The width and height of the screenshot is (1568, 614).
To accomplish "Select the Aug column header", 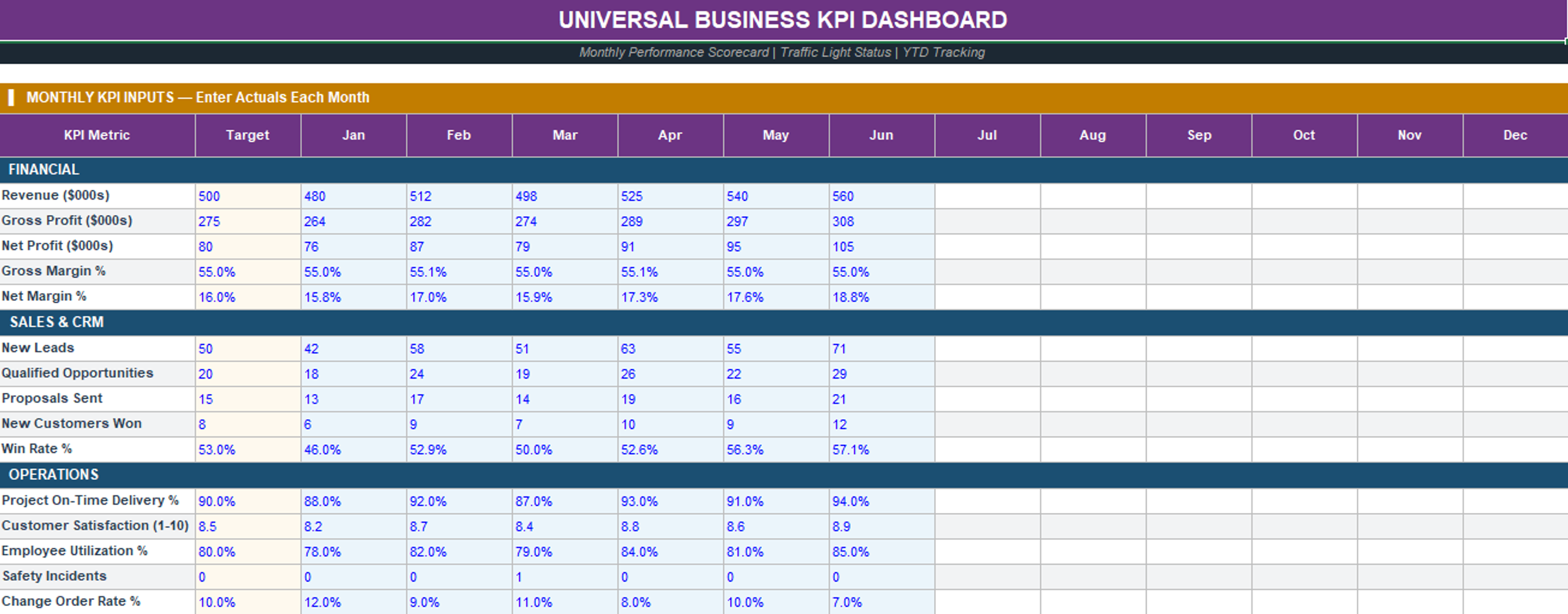I will point(1093,135).
